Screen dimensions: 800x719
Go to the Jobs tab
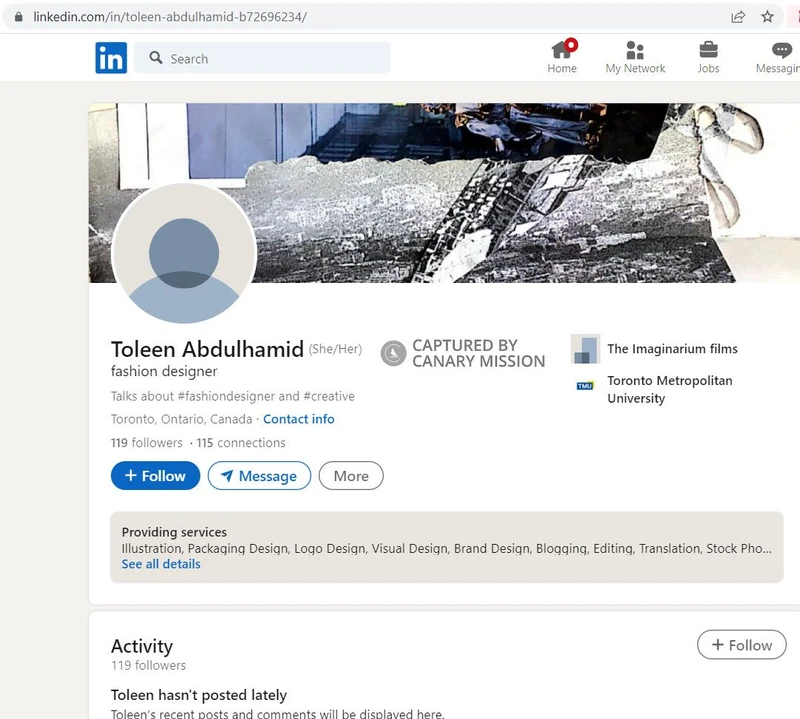708,57
